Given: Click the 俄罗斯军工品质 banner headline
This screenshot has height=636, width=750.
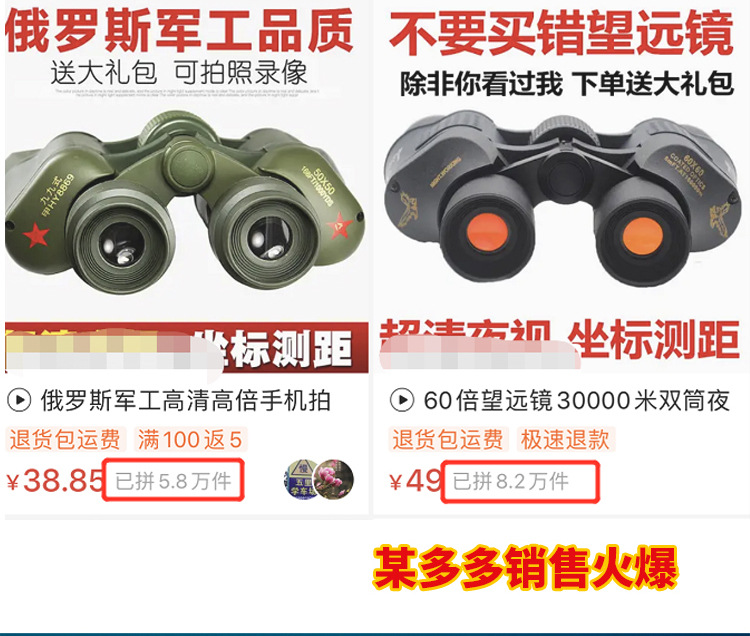Looking at the screenshot, I should (179, 31).
